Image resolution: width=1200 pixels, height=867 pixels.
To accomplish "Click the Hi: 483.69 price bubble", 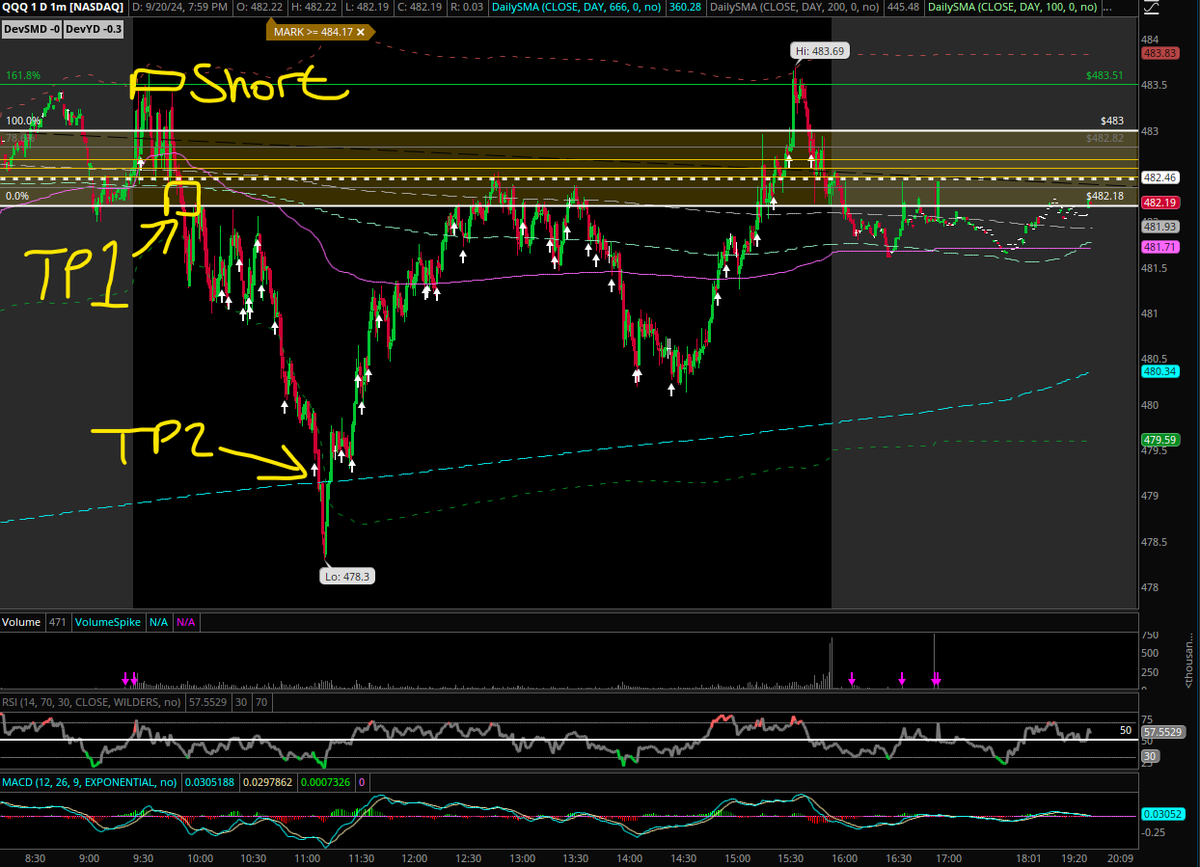I will click(x=820, y=49).
